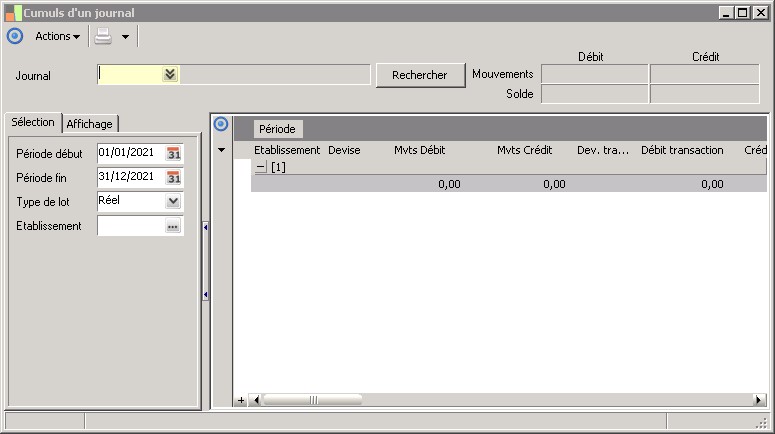
Task: Expand the printer options dropdown arrow
Action: tap(125, 37)
